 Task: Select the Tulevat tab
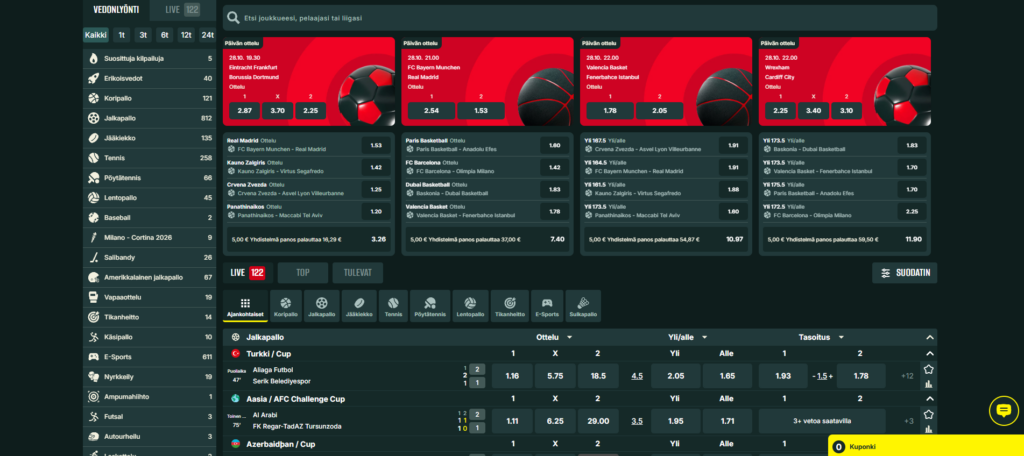(x=358, y=273)
